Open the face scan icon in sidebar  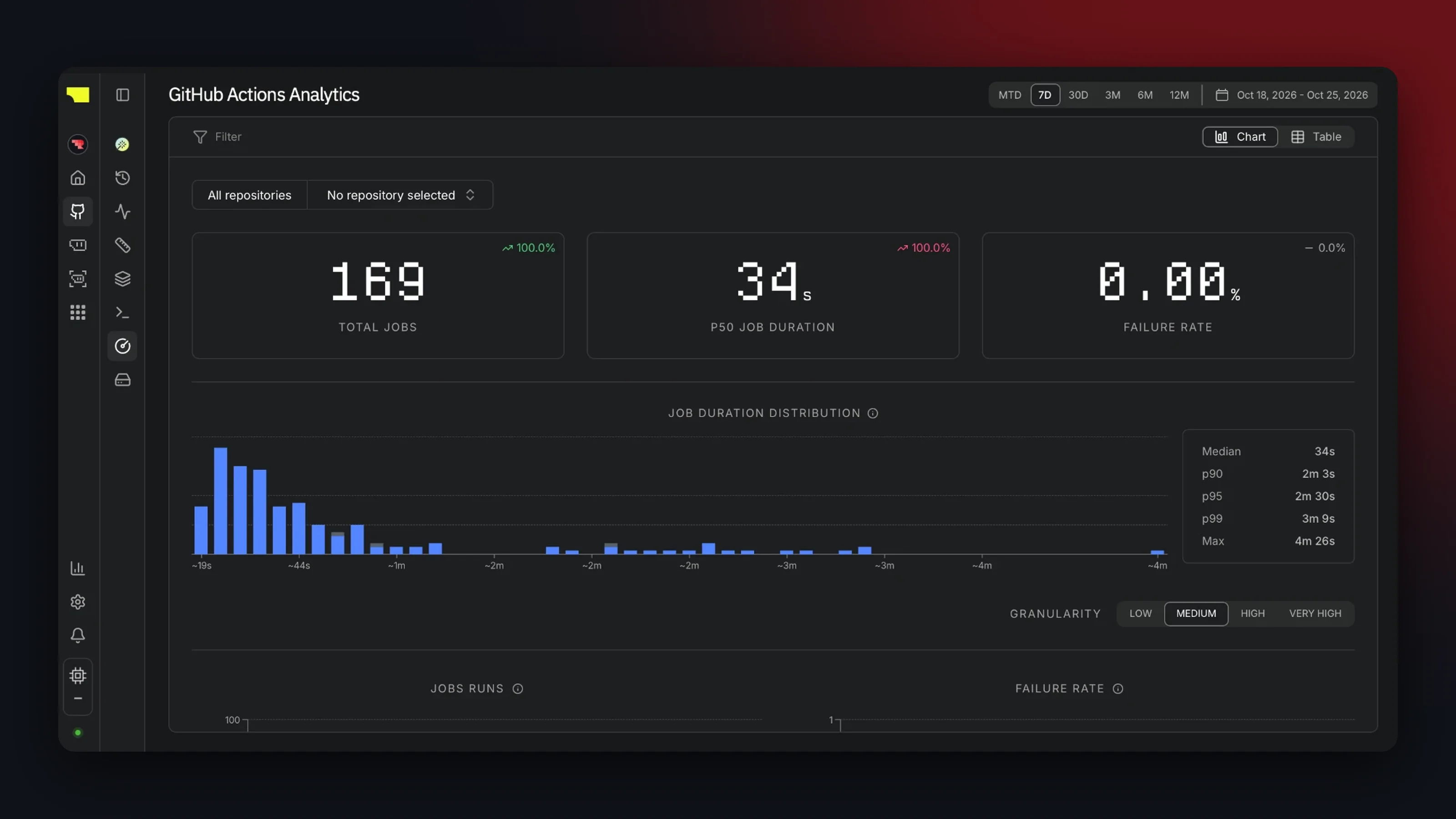tap(78, 278)
